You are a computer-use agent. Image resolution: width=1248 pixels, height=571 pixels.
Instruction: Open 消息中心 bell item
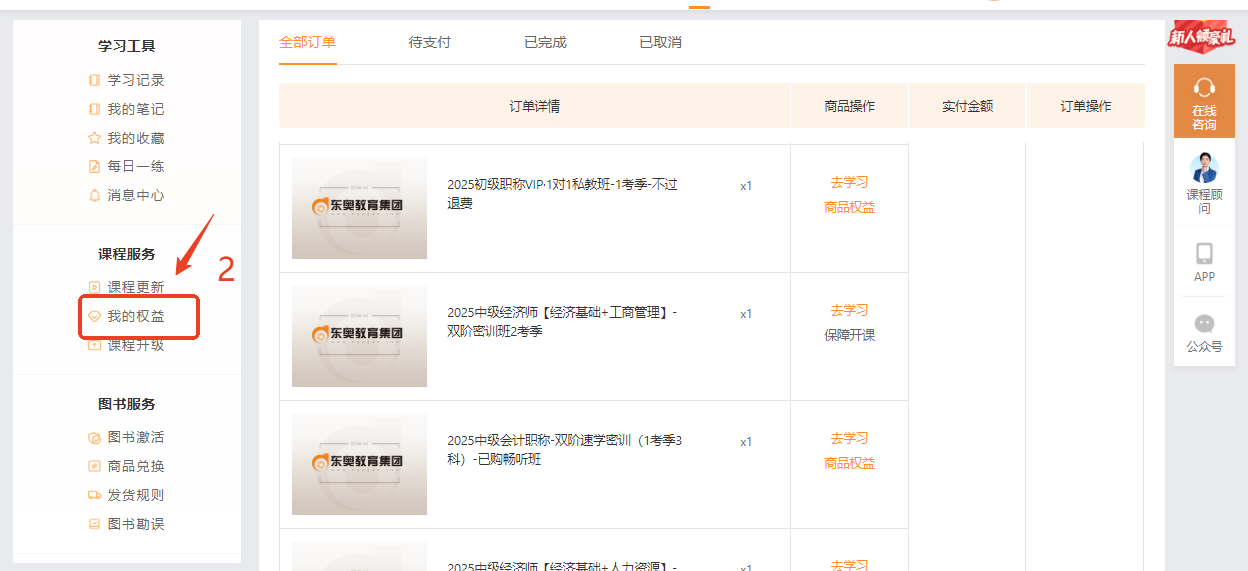pyautogui.click(x=135, y=195)
